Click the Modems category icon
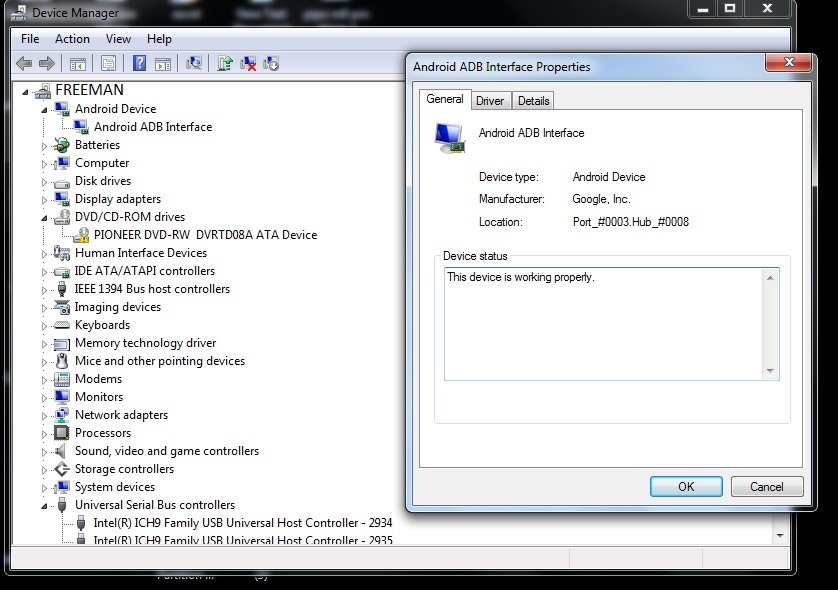The image size is (838, 590). point(62,379)
